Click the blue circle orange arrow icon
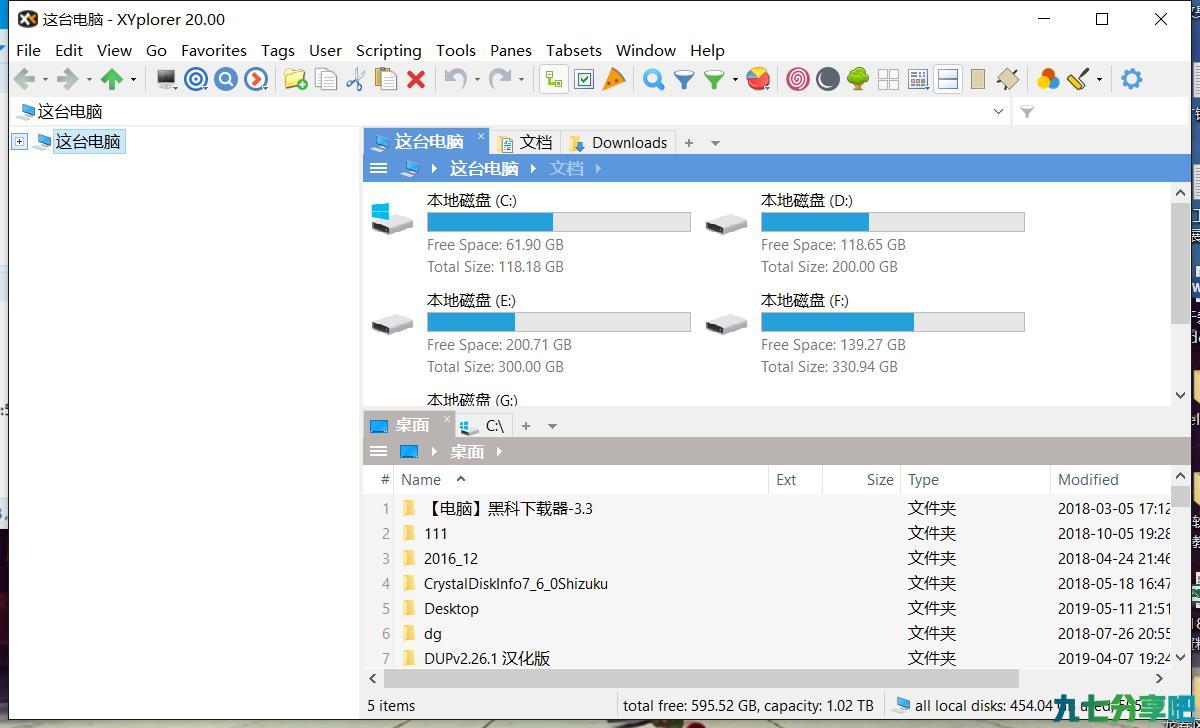This screenshot has width=1200, height=728. 256,79
